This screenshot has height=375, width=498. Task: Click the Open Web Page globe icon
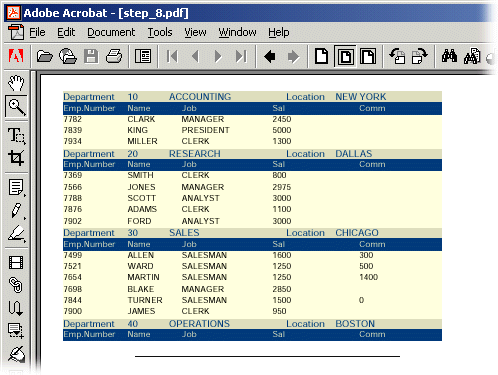point(68,56)
